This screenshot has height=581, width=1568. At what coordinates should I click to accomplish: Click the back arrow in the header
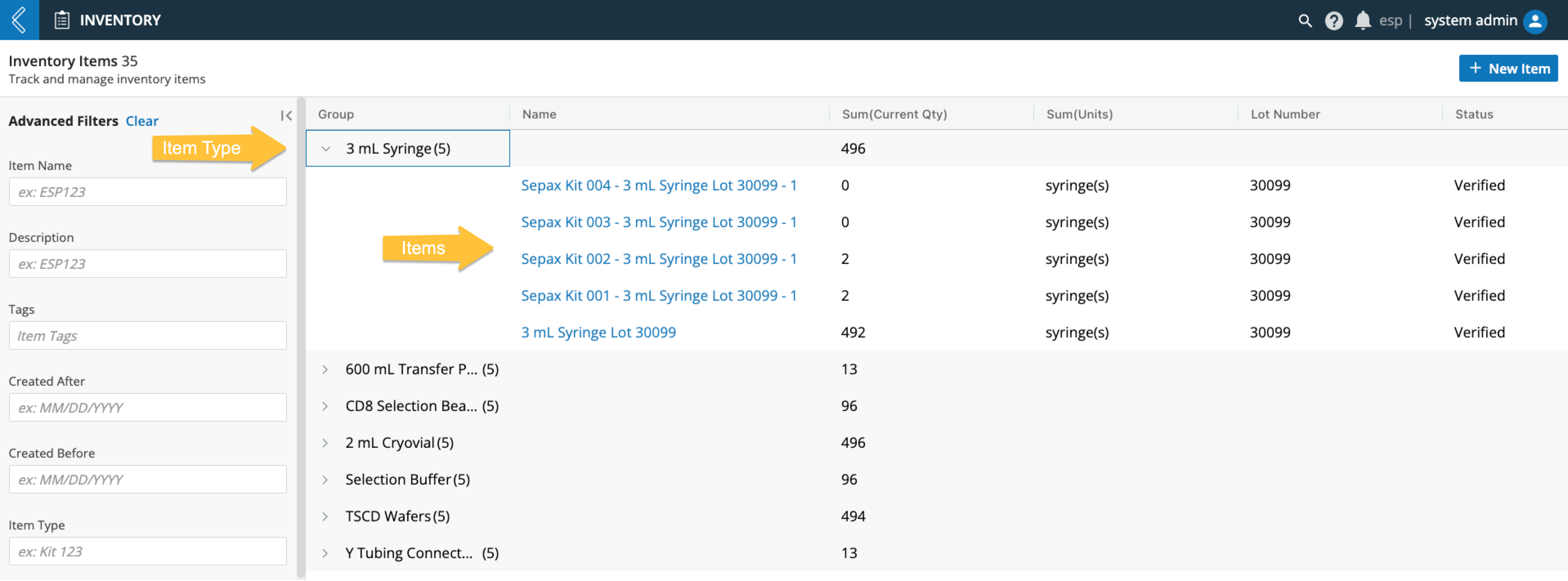tap(20, 20)
